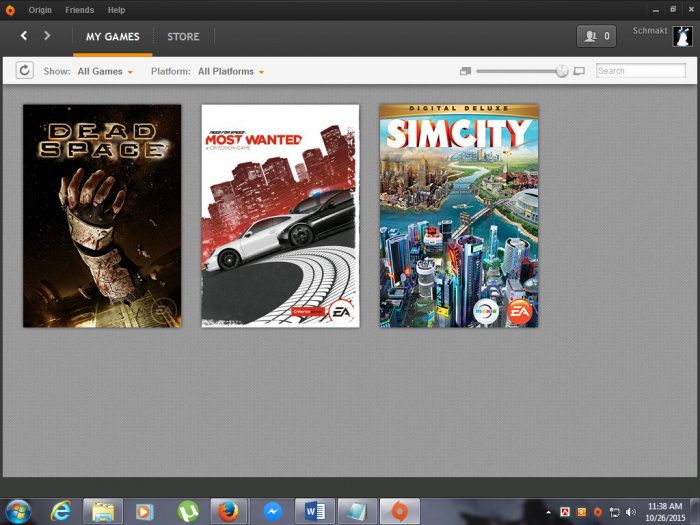Open network status tray icon
Image resolution: width=700 pixels, height=525 pixels.
614,512
